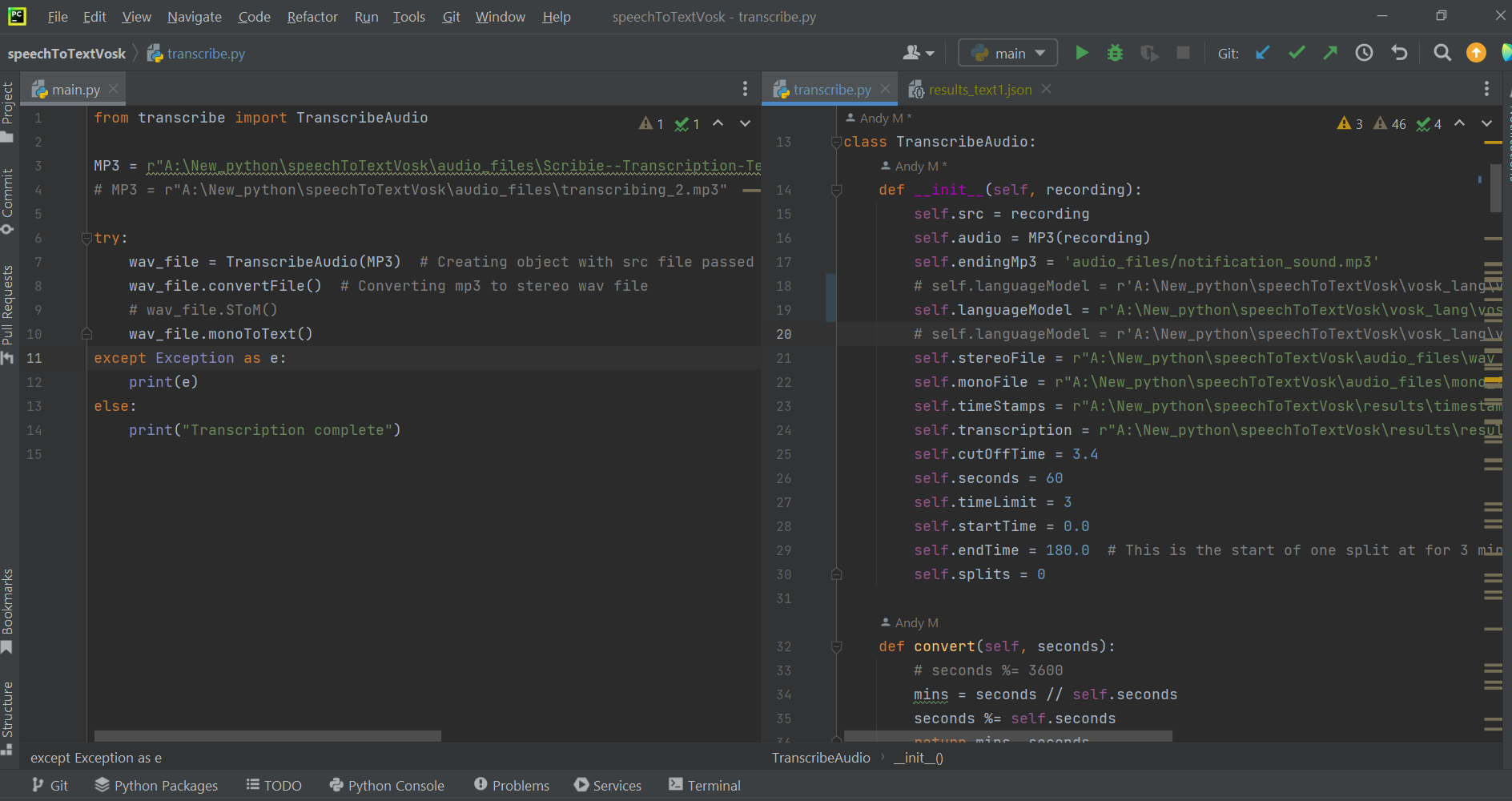Open Search Everywhere via magnifier icon
The width and height of the screenshot is (1512, 801).
click(x=1442, y=53)
